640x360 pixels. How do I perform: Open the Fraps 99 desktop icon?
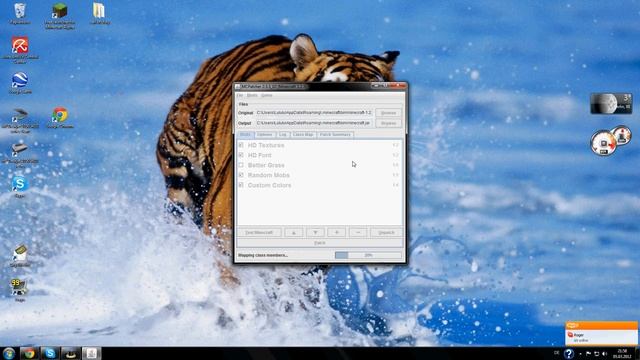20,287
